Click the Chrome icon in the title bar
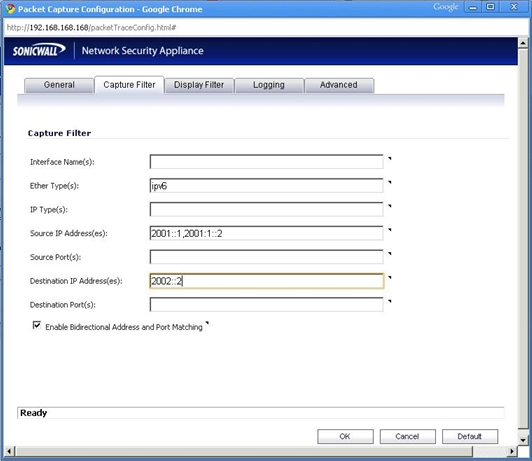Image resolution: width=532 pixels, height=461 pixels. point(11,9)
